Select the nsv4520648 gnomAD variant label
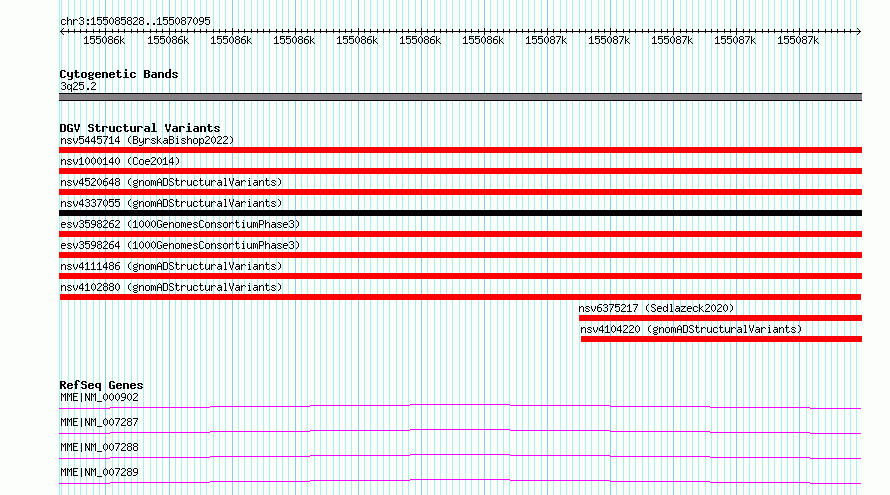The image size is (890, 495). pyautogui.click(x=171, y=182)
